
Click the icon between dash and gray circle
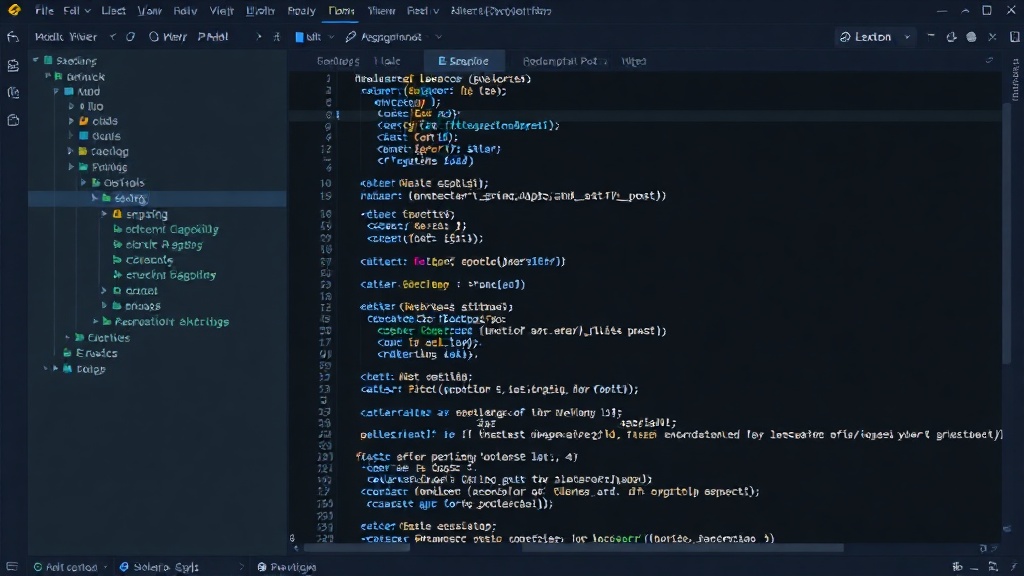pyautogui.click(x=952, y=37)
